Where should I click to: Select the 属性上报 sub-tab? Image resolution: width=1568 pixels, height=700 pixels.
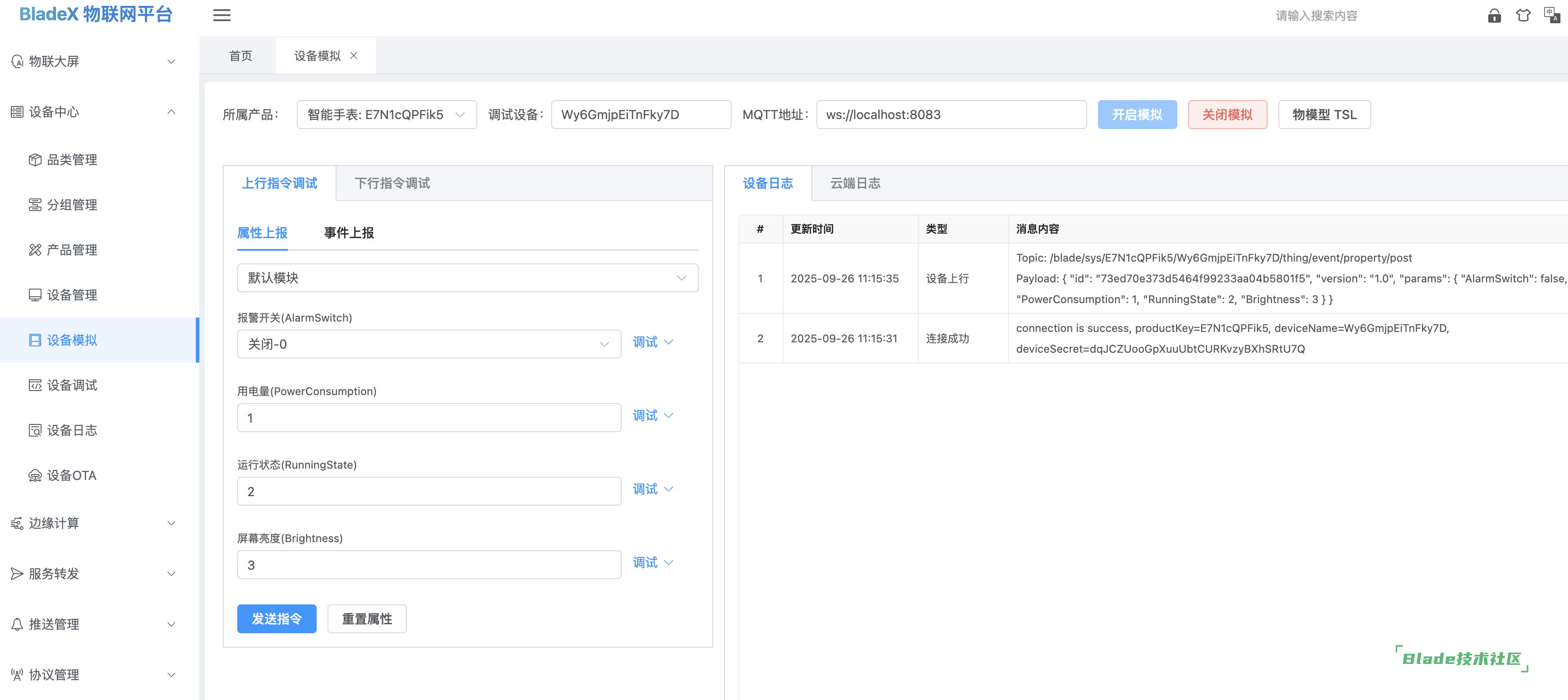coord(263,233)
